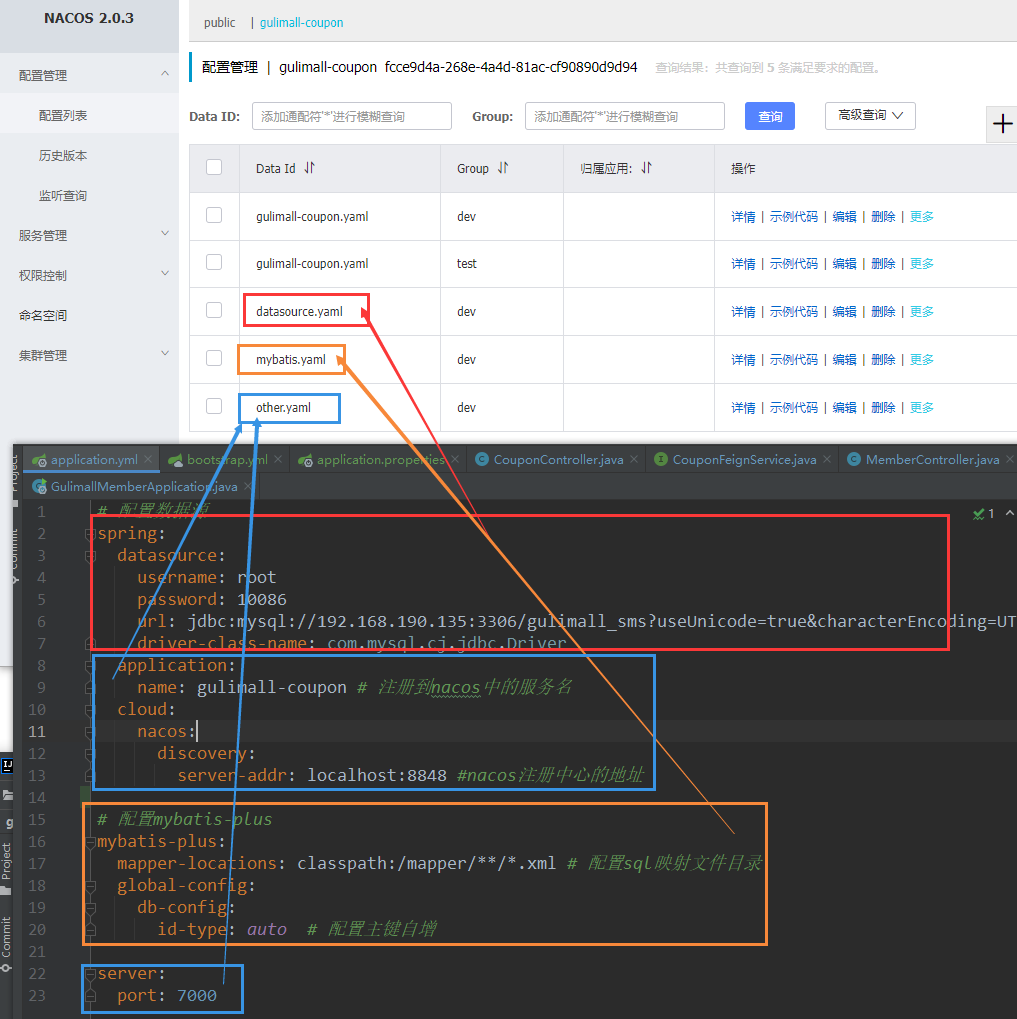The width and height of the screenshot is (1017, 1019).
Task: Expand the 服务管理 sidebar section
Action: tap(89, 235)
